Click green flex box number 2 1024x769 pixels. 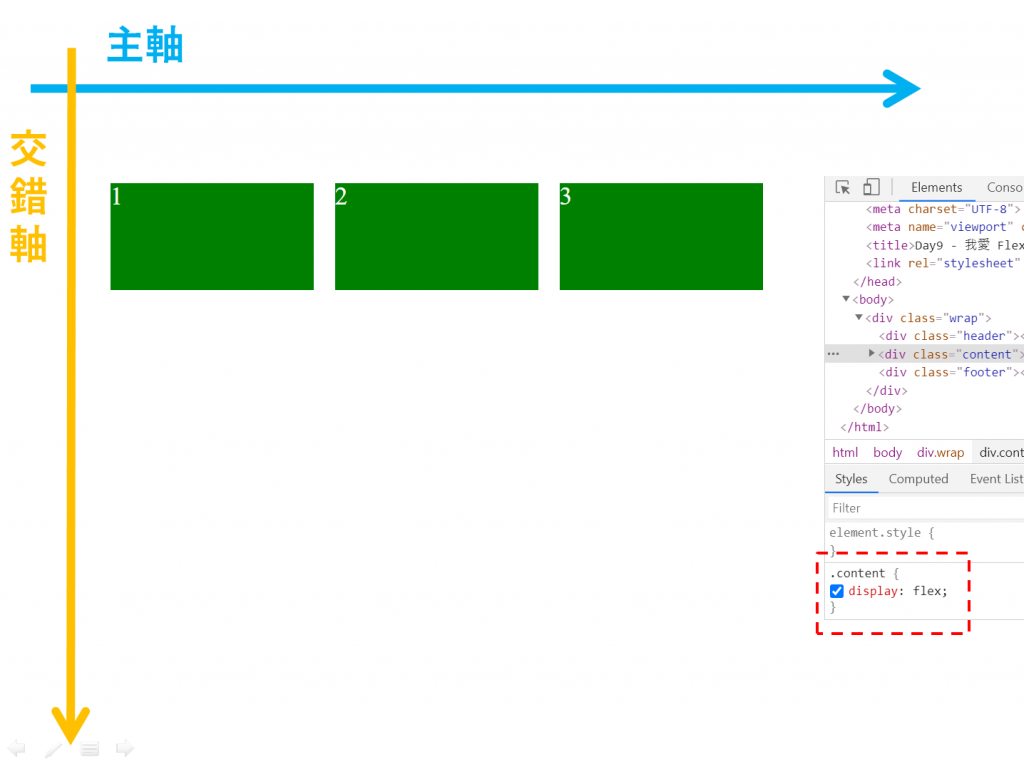tap(437, 236)
